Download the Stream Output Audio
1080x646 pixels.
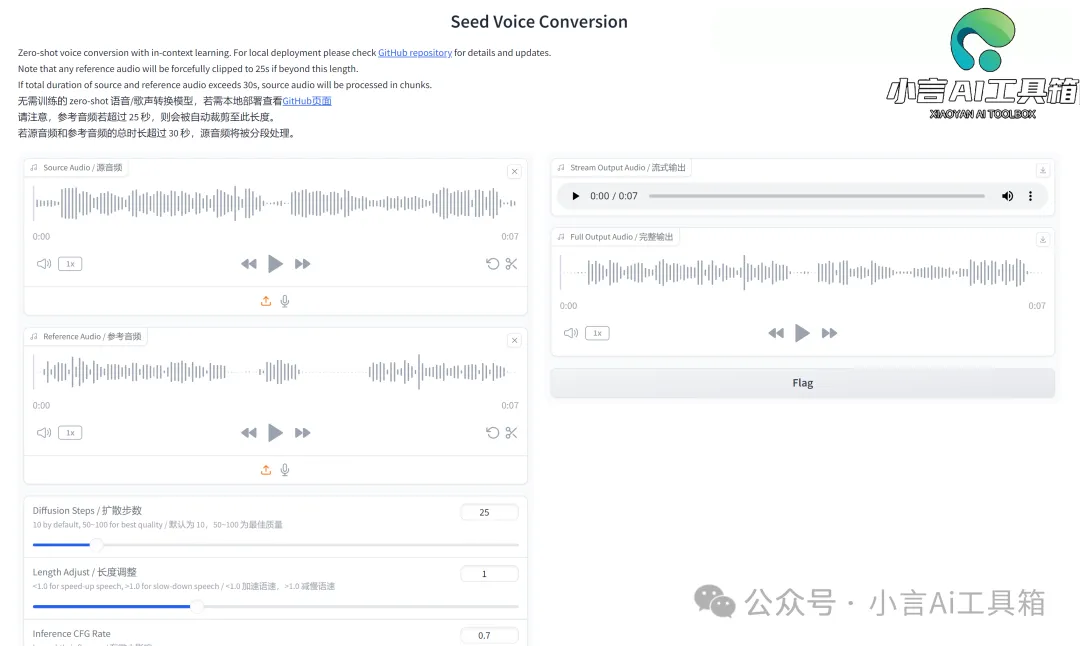[x=1043, y=170]
